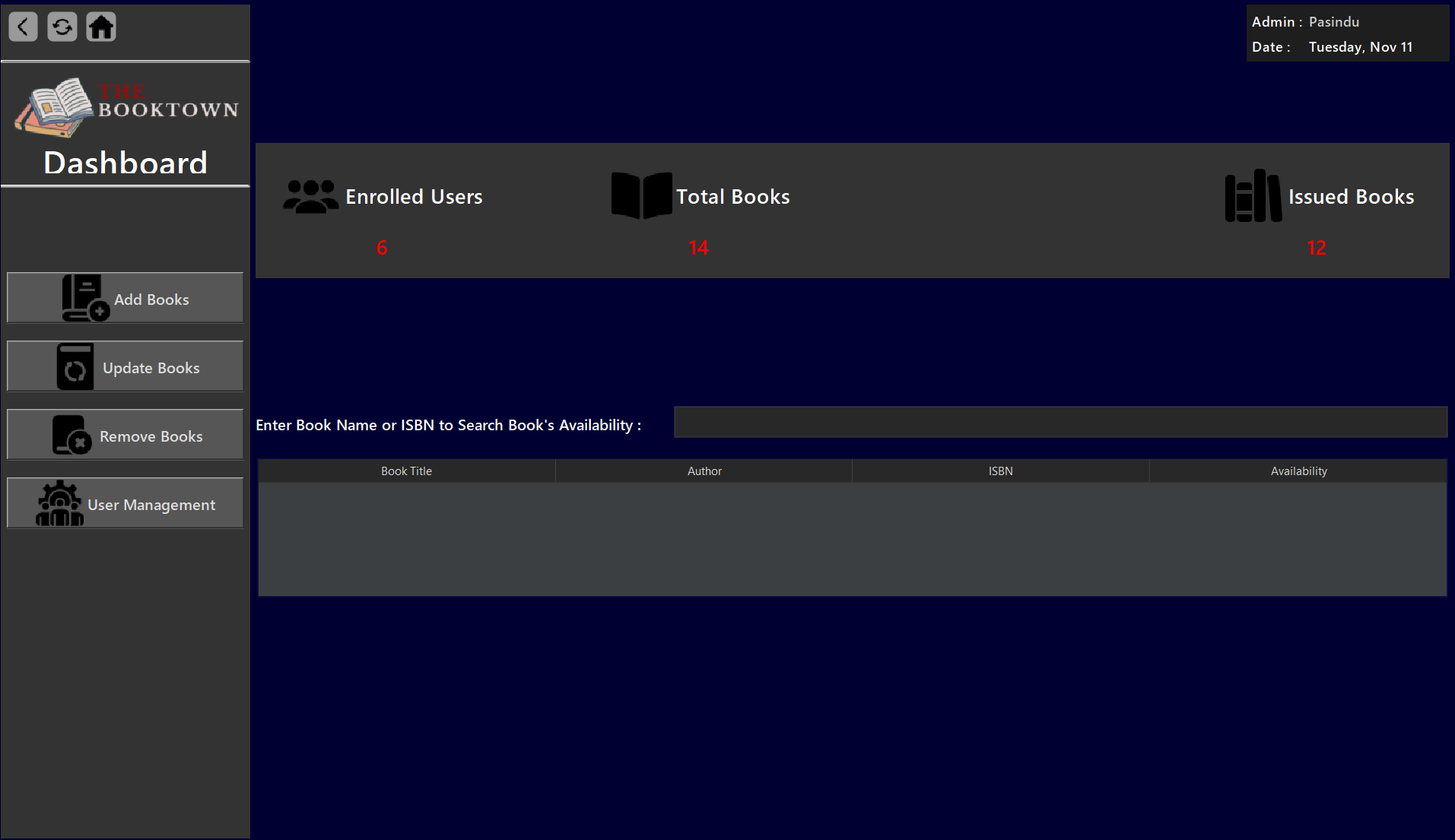Screen dimensions: 1455x840
Task: Click the Booktown logo image
Action: click(x=125, y=107)
